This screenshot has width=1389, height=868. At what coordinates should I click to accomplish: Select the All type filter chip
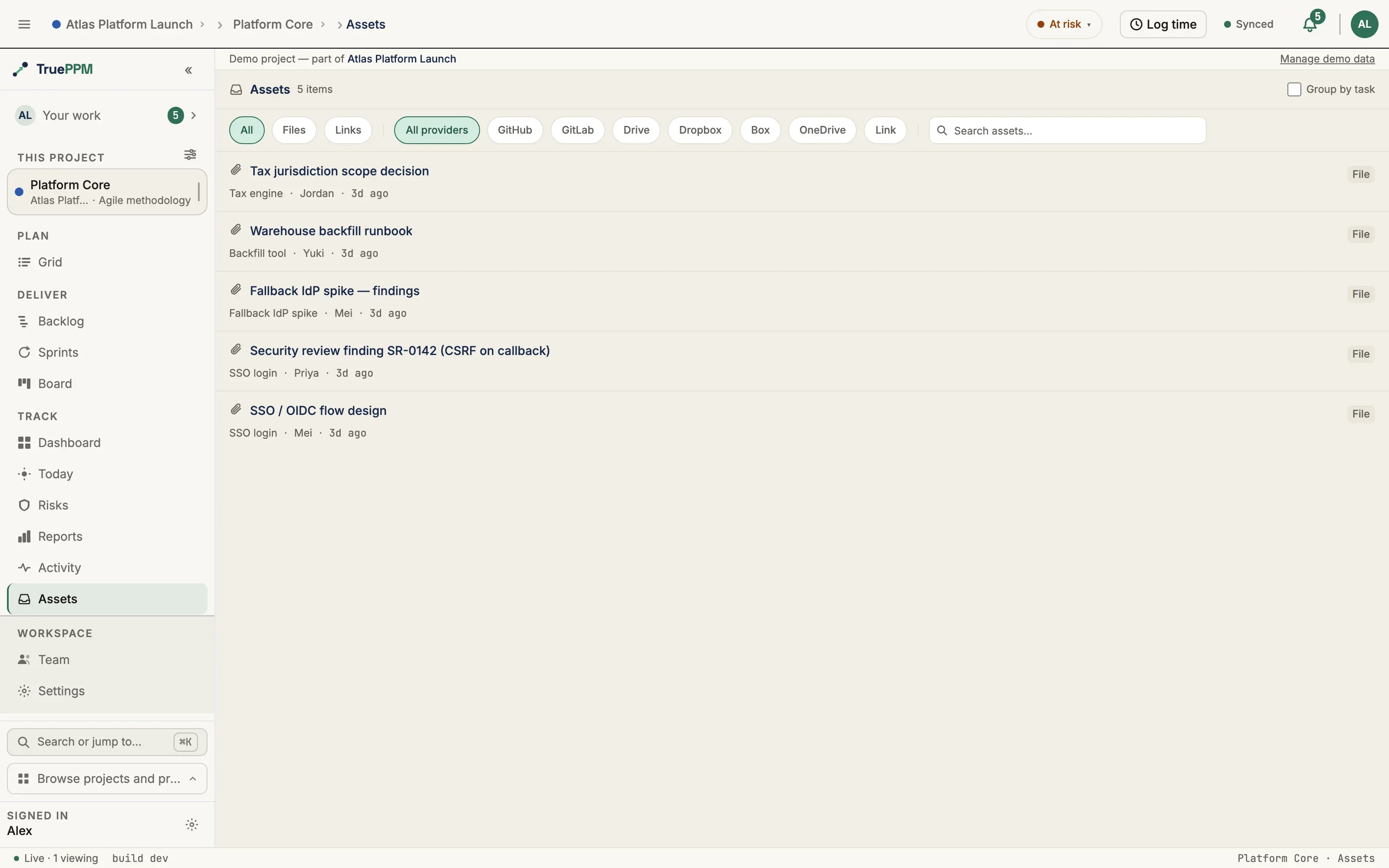(247, 130)
